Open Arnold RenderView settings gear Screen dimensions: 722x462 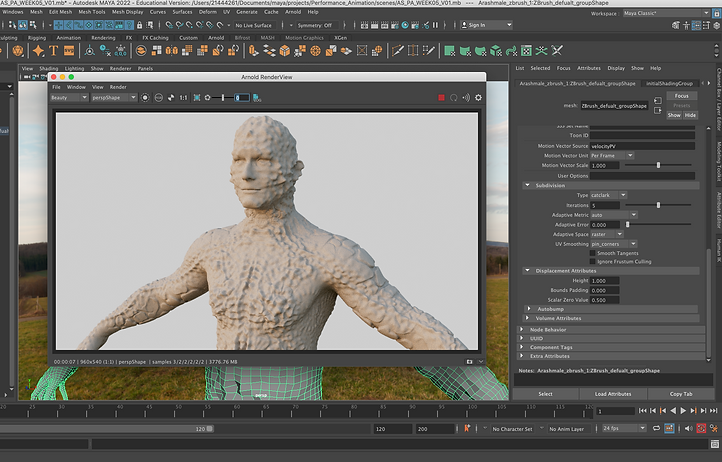478,98
